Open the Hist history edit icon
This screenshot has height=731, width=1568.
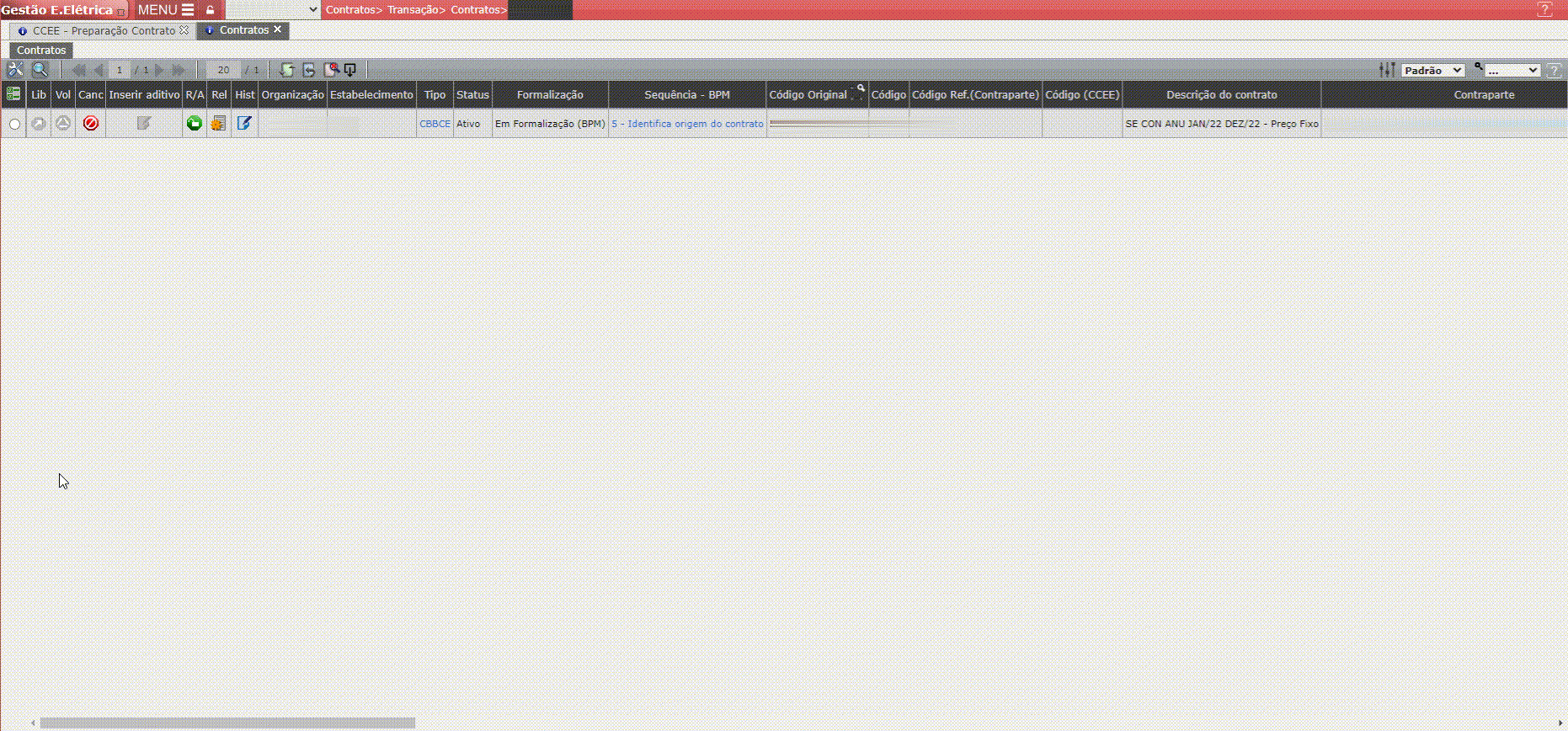coord(244,124)
